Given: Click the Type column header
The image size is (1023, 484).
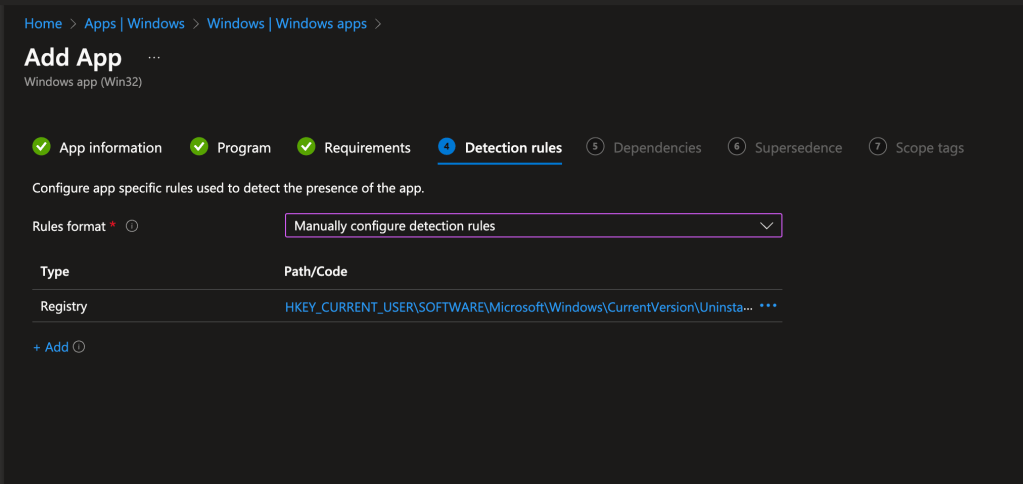Looking at the screenshot, I should [55, 271].
